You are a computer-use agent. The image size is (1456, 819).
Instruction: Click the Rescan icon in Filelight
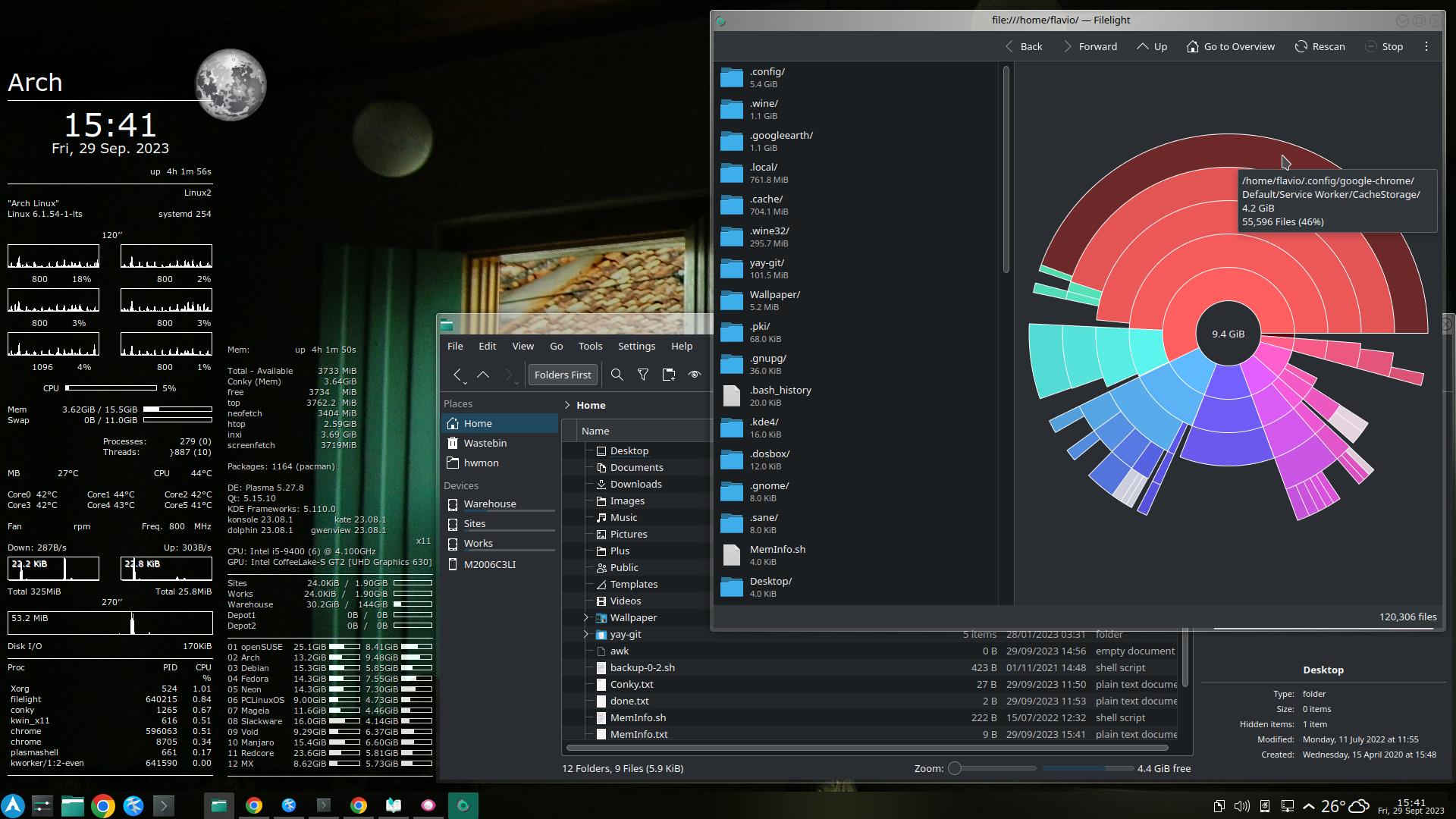(x=1301, y=46)
